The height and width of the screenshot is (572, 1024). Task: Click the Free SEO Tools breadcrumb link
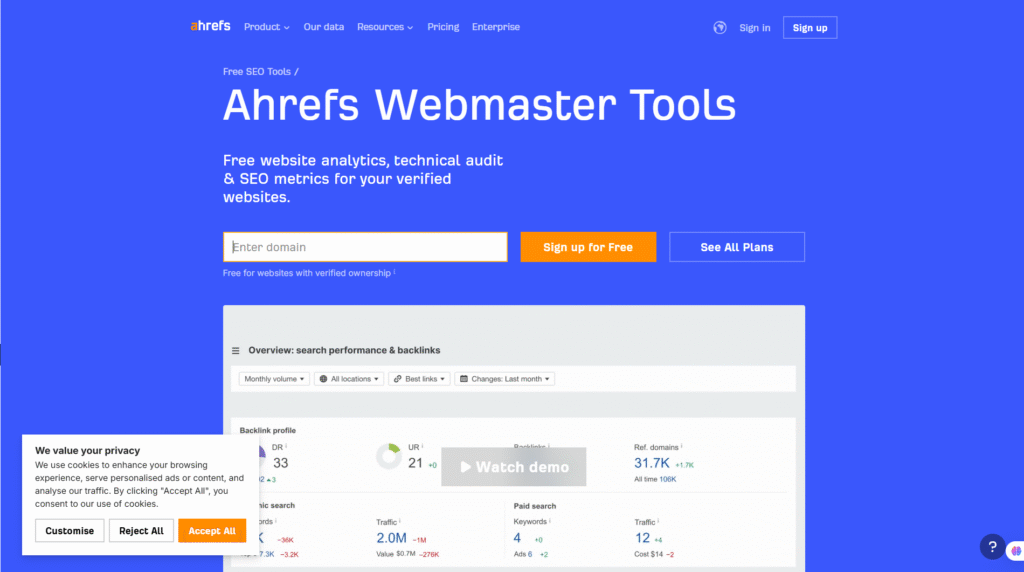[x=257, y=72]
